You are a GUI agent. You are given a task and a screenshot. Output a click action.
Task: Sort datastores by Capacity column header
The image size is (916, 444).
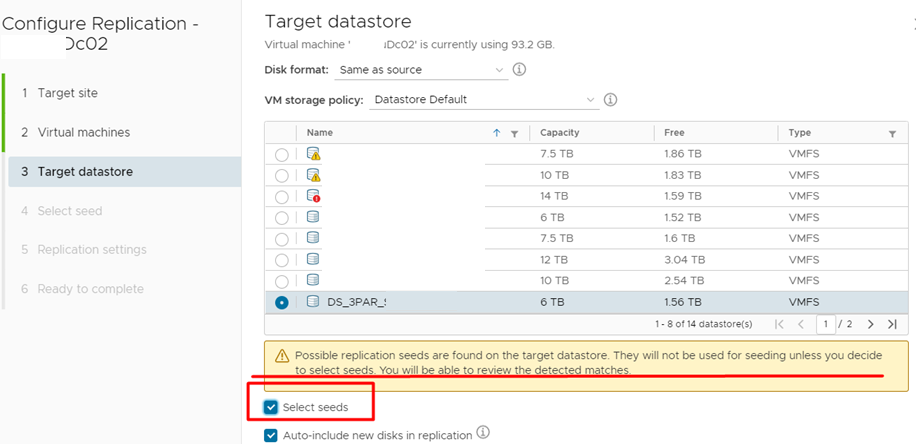pos(560,133)
